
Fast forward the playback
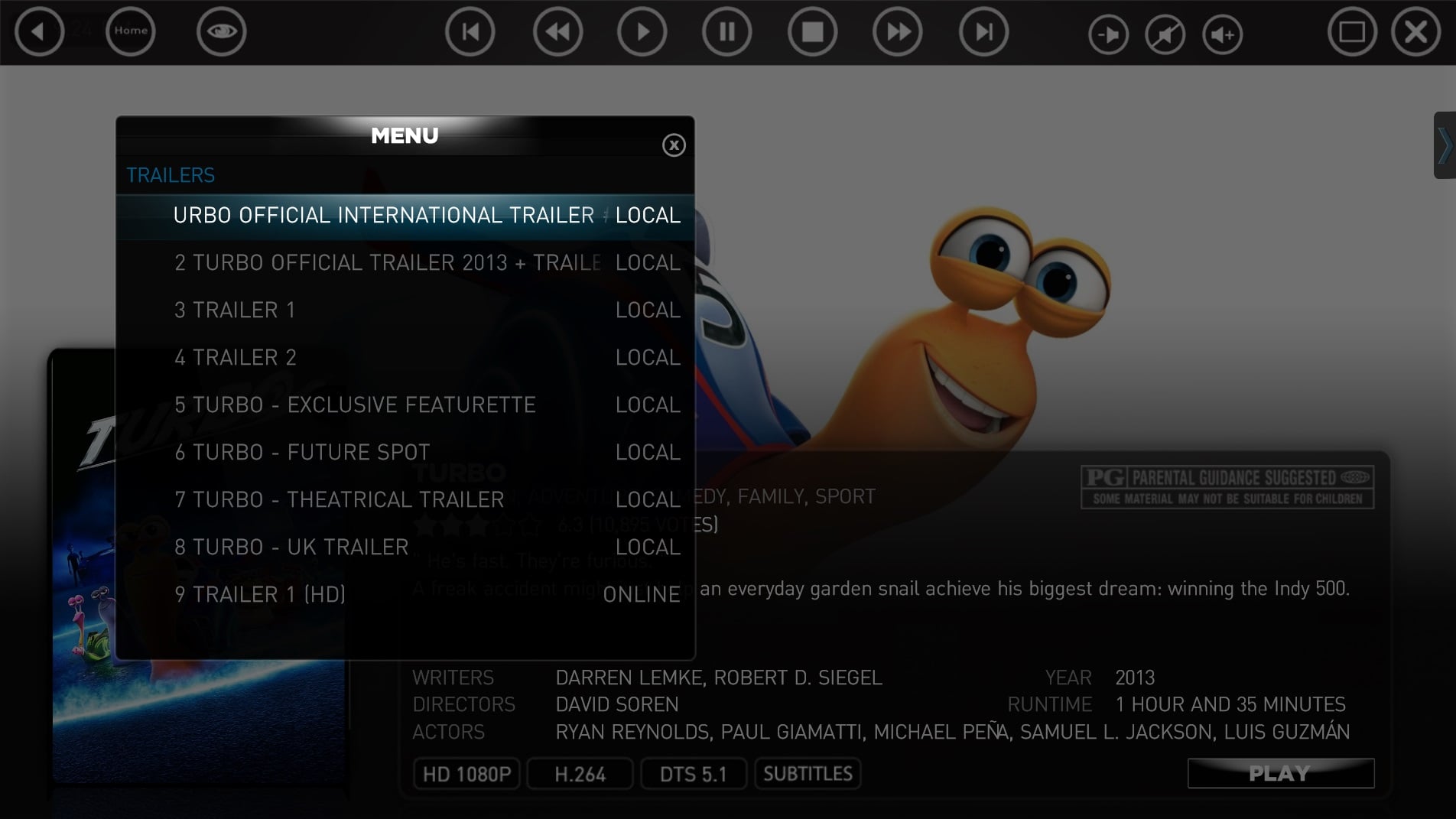(x=898, y=31)
